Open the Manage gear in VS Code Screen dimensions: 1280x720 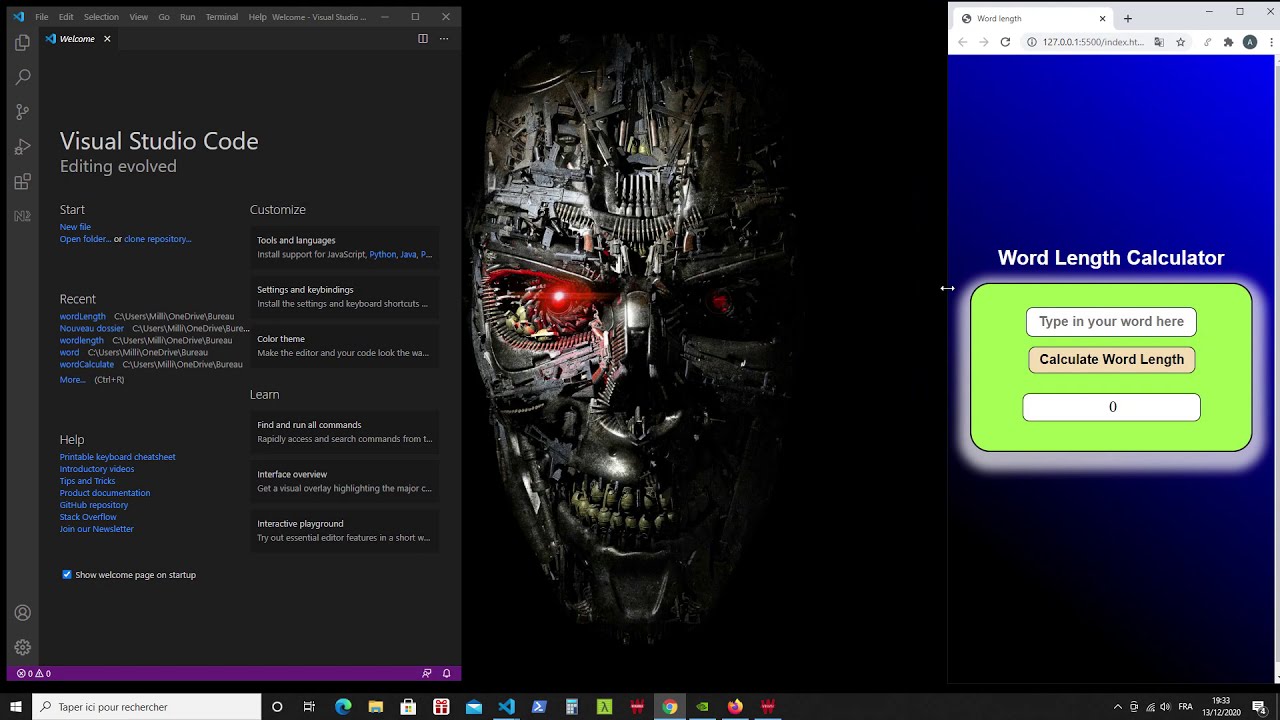(22, 647)
